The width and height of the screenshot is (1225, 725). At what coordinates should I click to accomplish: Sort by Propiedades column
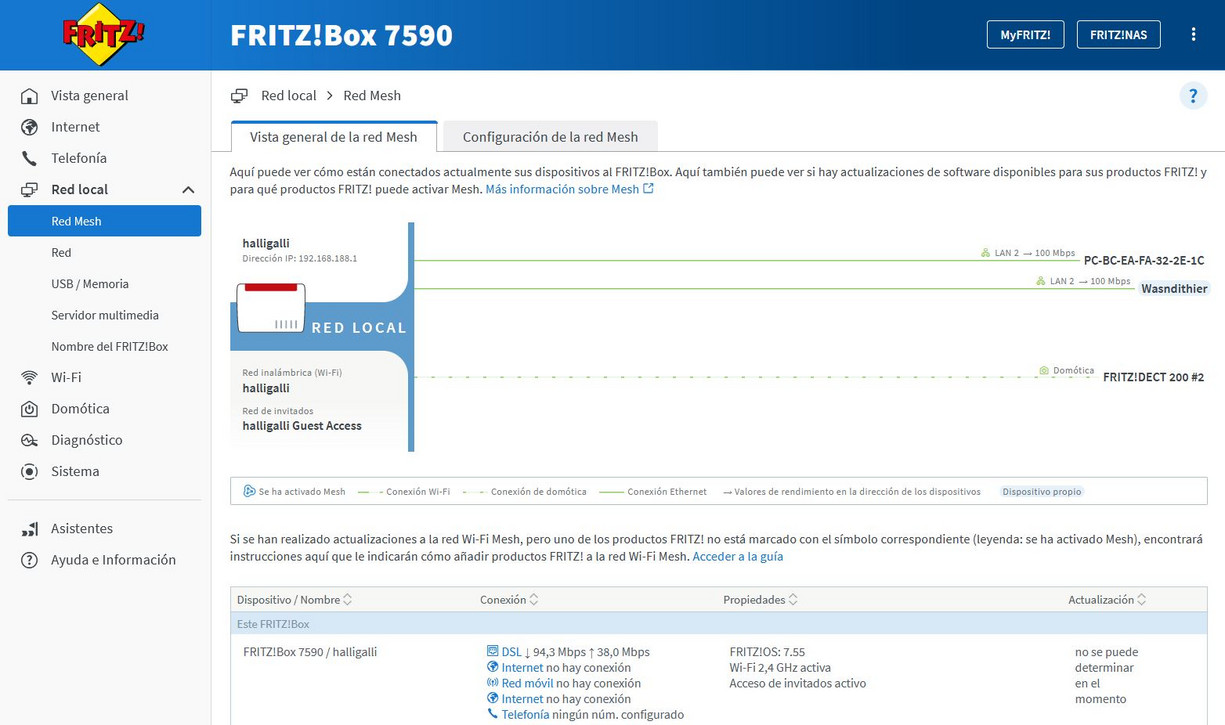tap(761, 599)
